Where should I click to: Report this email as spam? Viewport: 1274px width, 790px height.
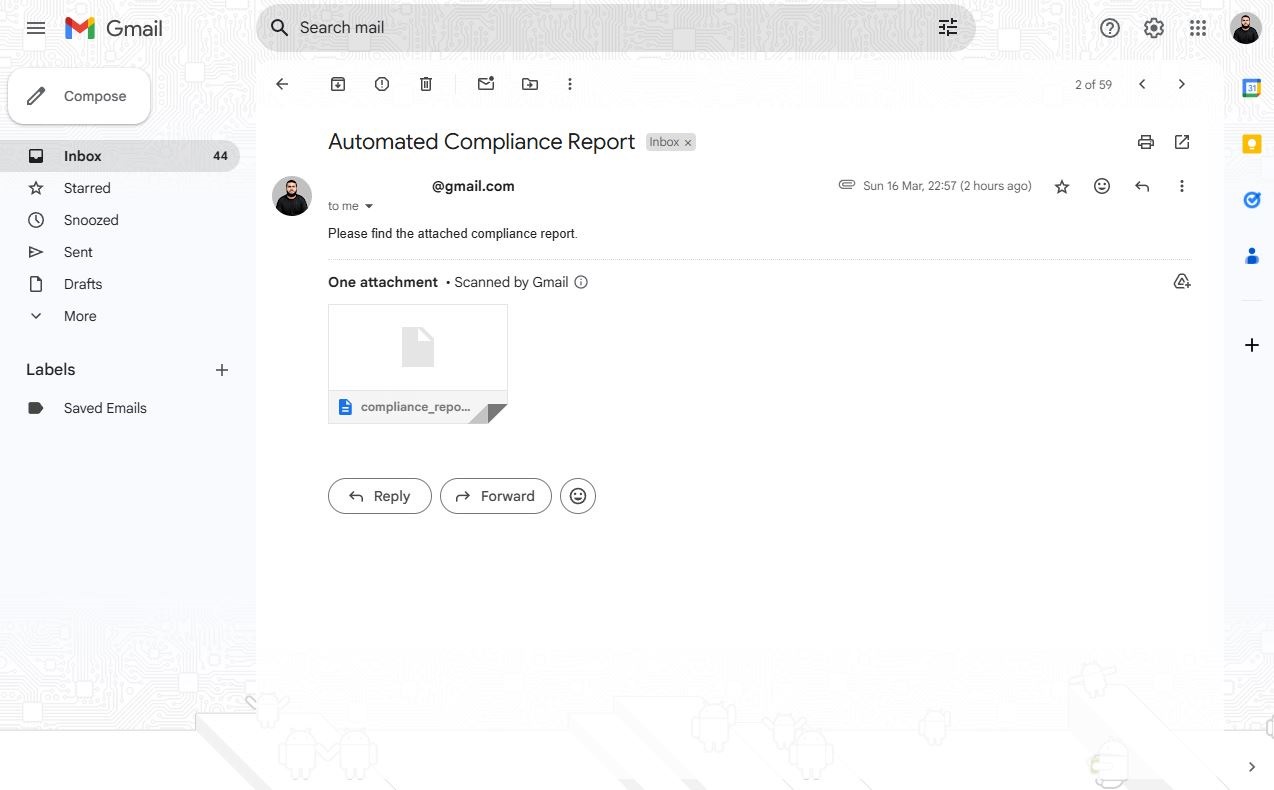(382, 84)
